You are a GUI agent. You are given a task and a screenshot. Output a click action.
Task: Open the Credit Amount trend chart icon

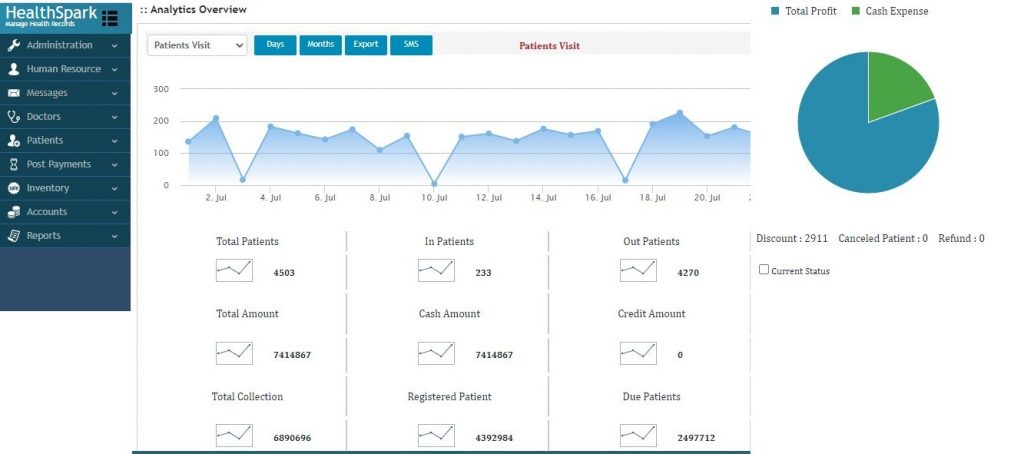(638, 353)
